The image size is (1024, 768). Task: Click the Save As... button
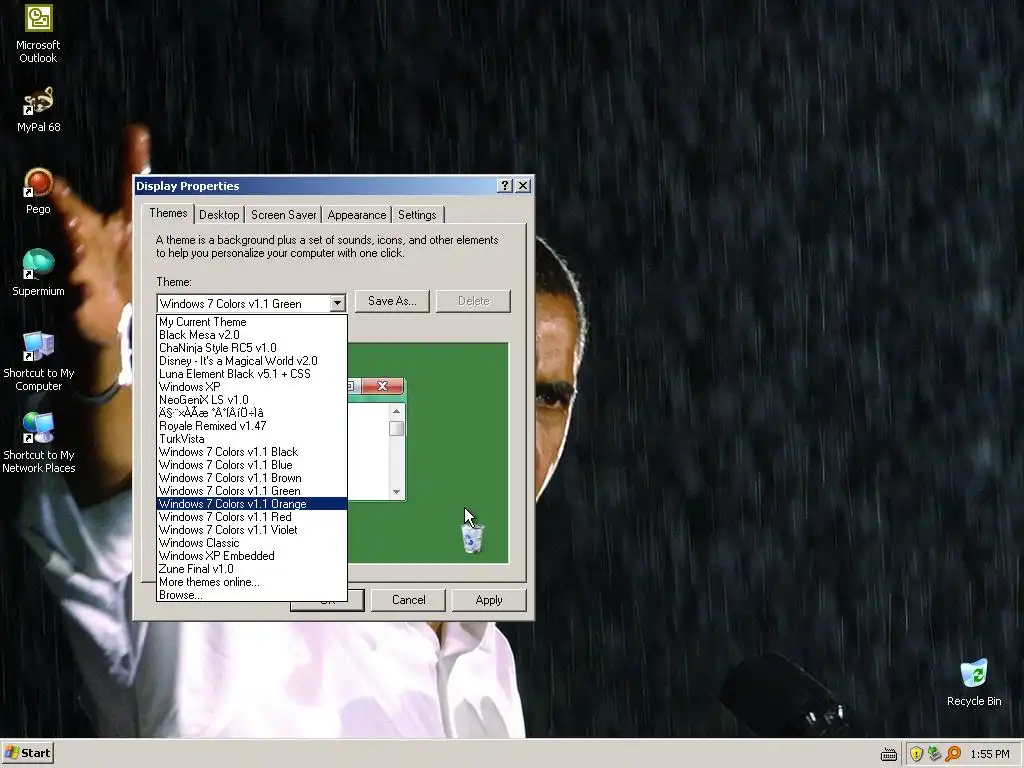(x=392, y=301)
